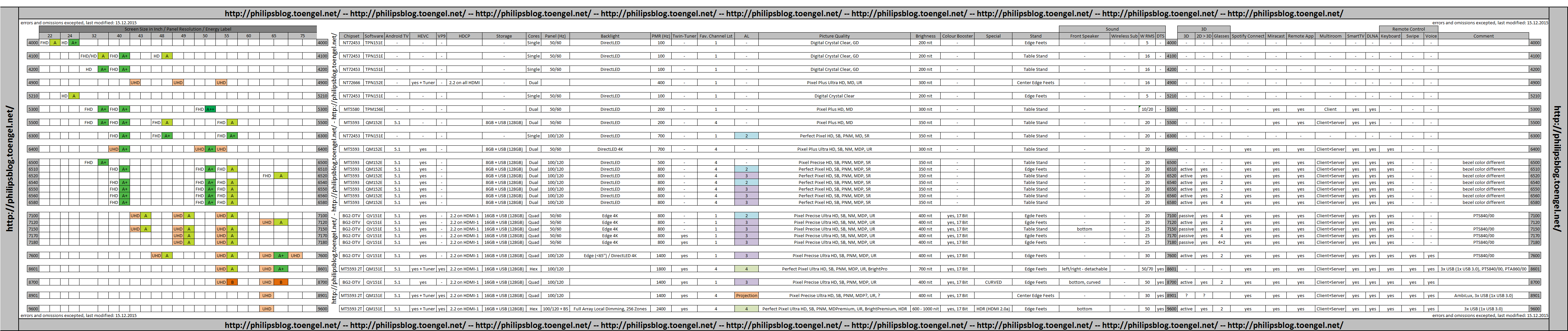1568x331 pixels.
Task: Click the SmartTV column header
Action: tap(1356, 36)
